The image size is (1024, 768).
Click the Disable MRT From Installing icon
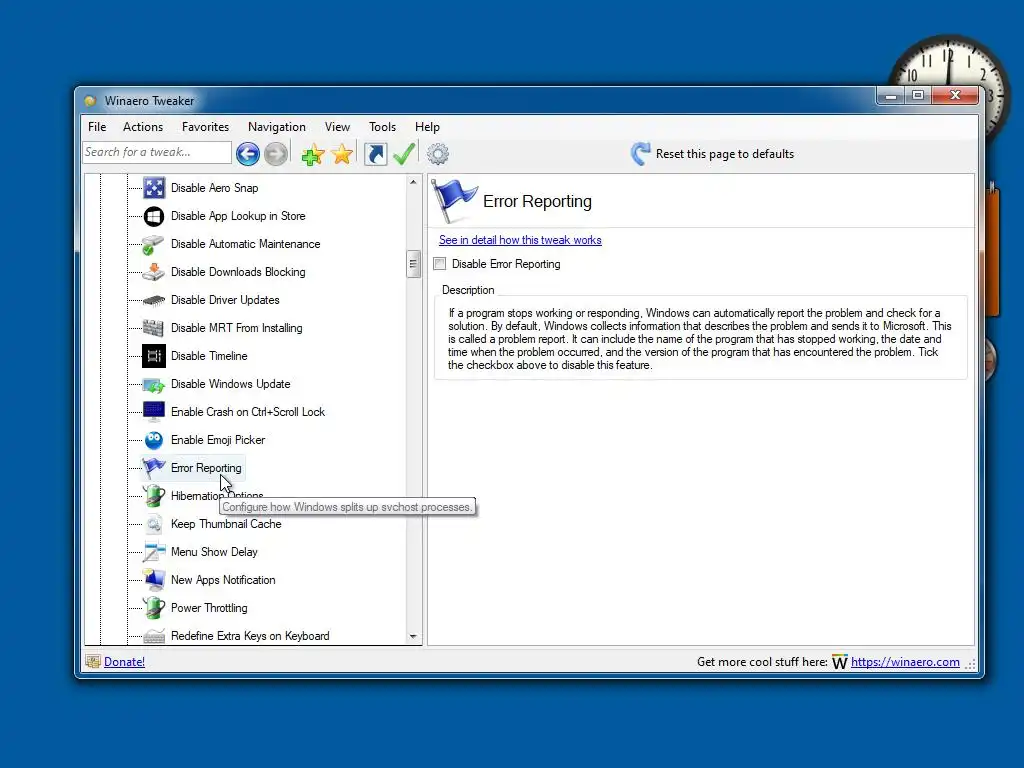click(x=154, y=328)
